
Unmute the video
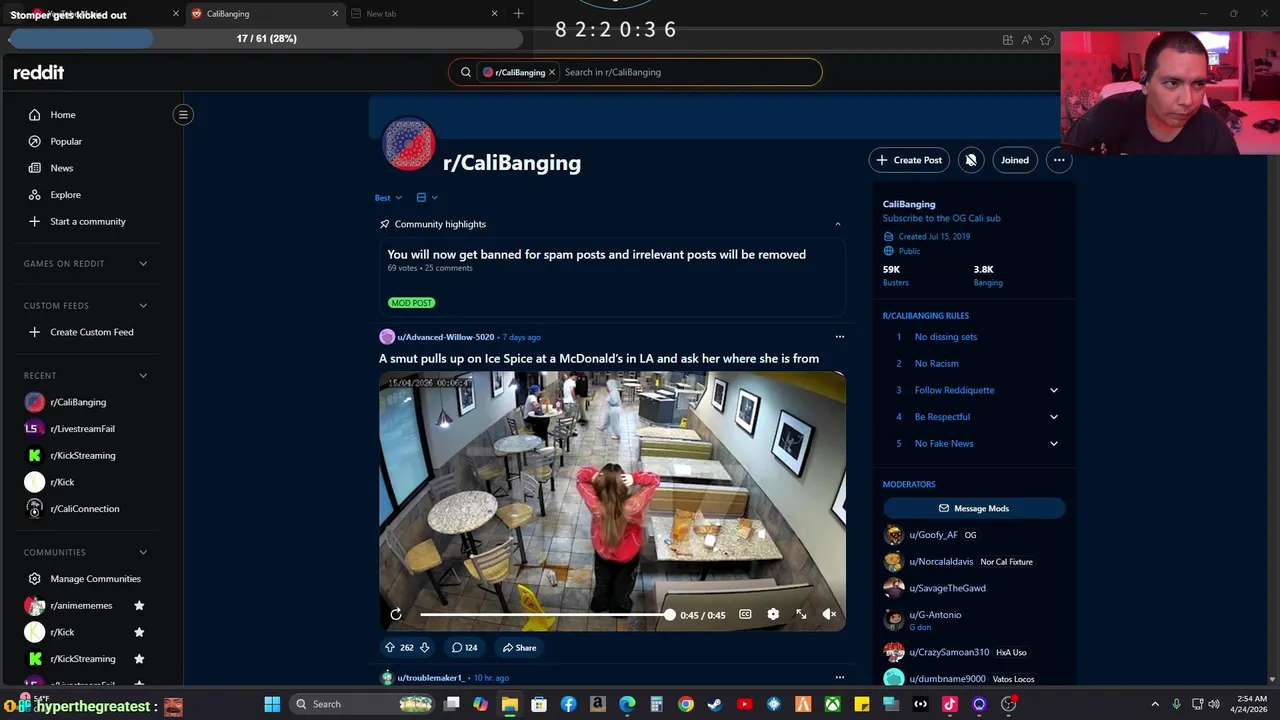click(829, 615)
